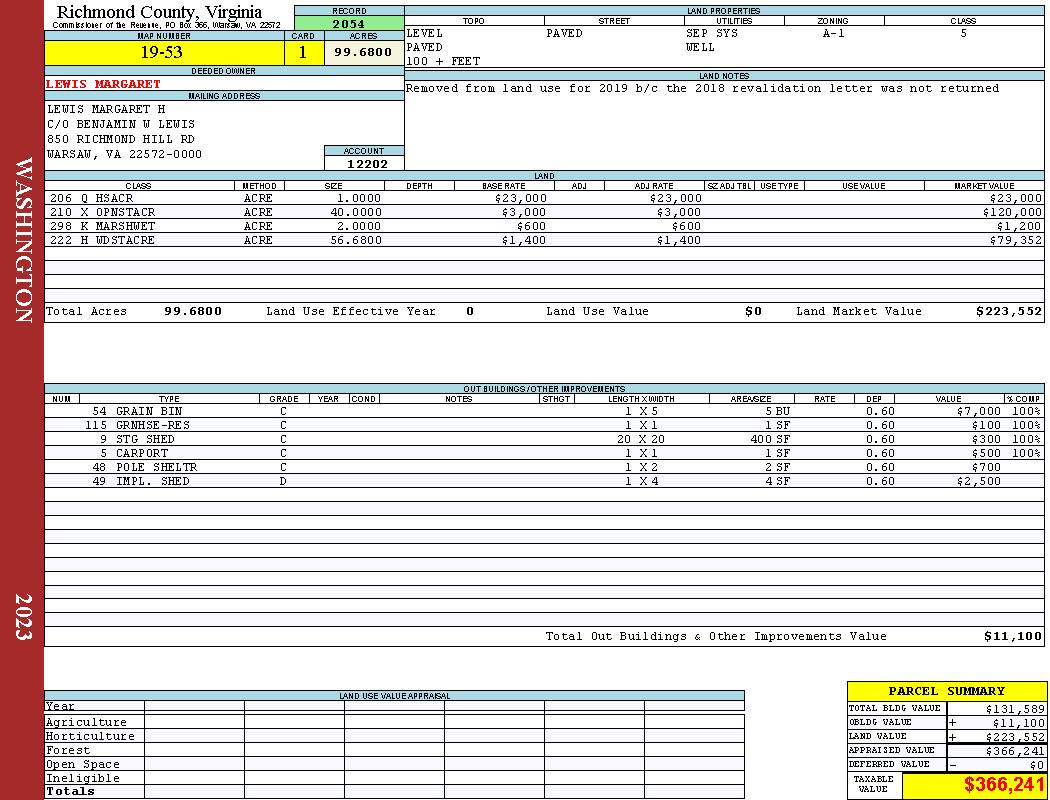Select 100 + FEET topo entry
Image resolution: width=1050 pixels, height=800 pixels.
tap(443, 62)
